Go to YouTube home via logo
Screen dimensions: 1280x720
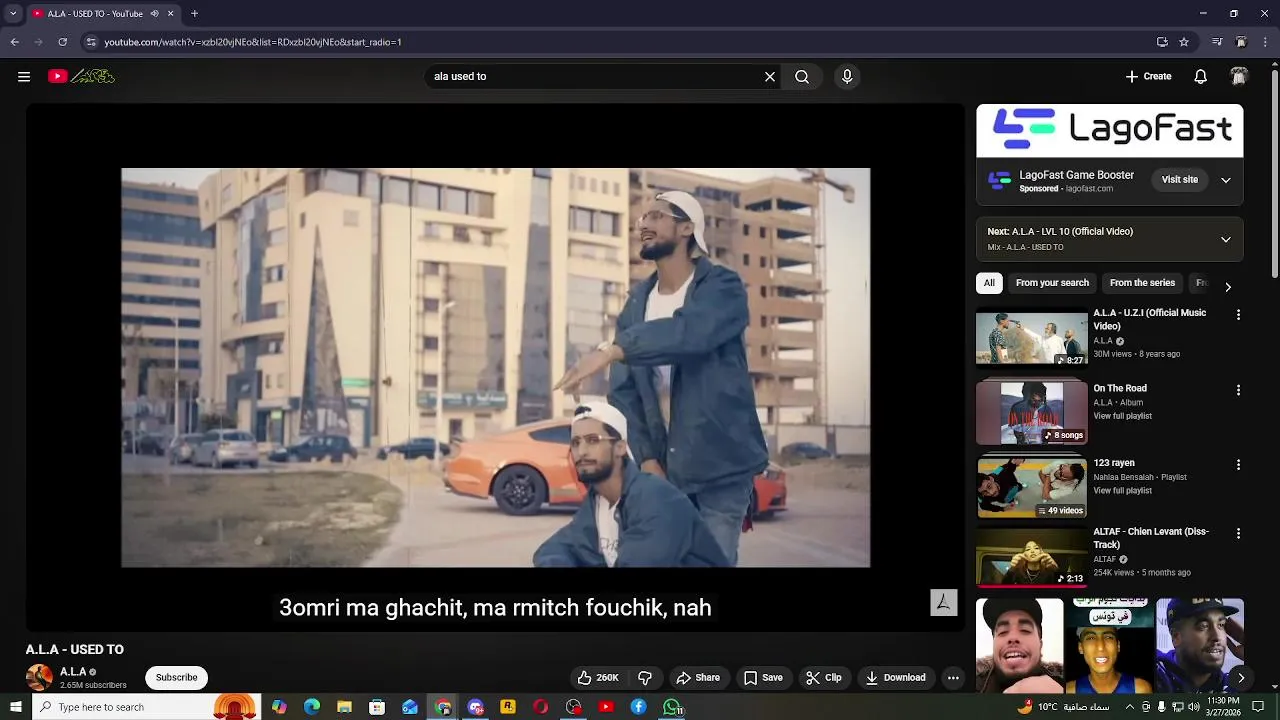point(82,76)
